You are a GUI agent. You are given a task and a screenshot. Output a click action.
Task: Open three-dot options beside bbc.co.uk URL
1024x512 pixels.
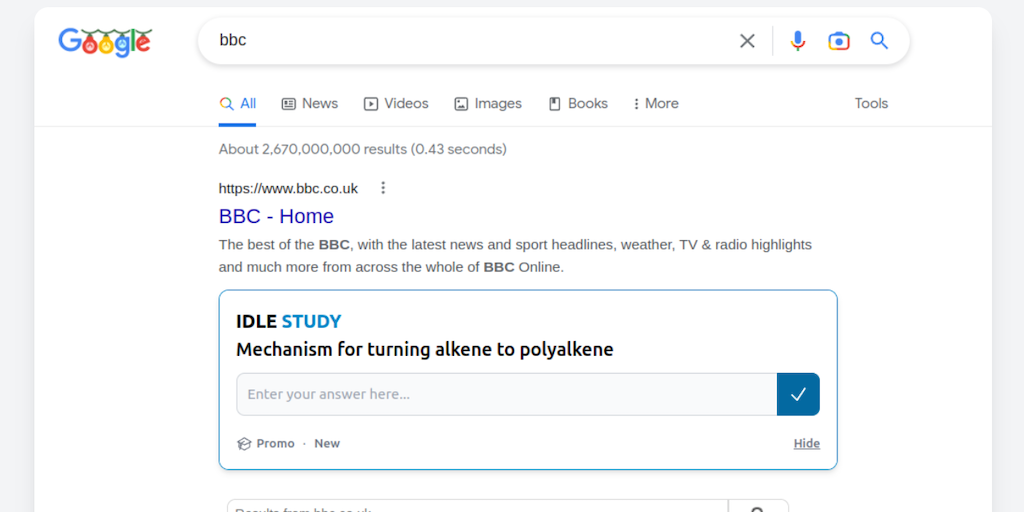click(x=382, y=188)
